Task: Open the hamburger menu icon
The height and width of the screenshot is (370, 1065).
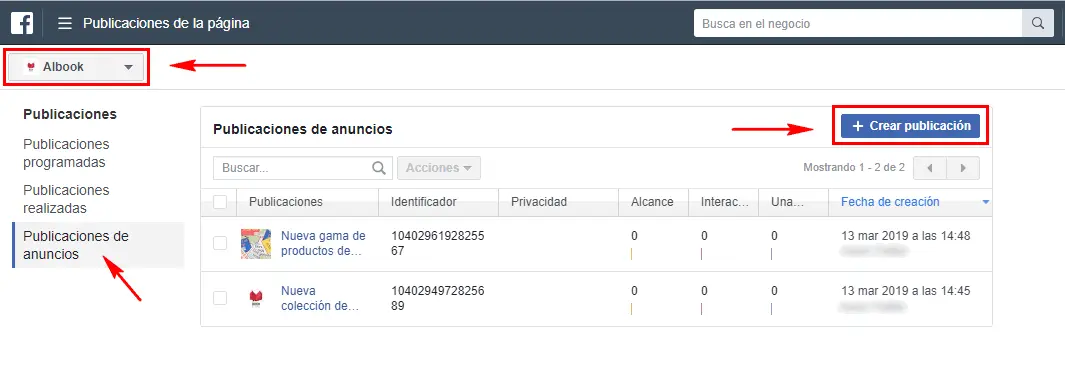Action: pyautogui.click(x=65, y=23)
